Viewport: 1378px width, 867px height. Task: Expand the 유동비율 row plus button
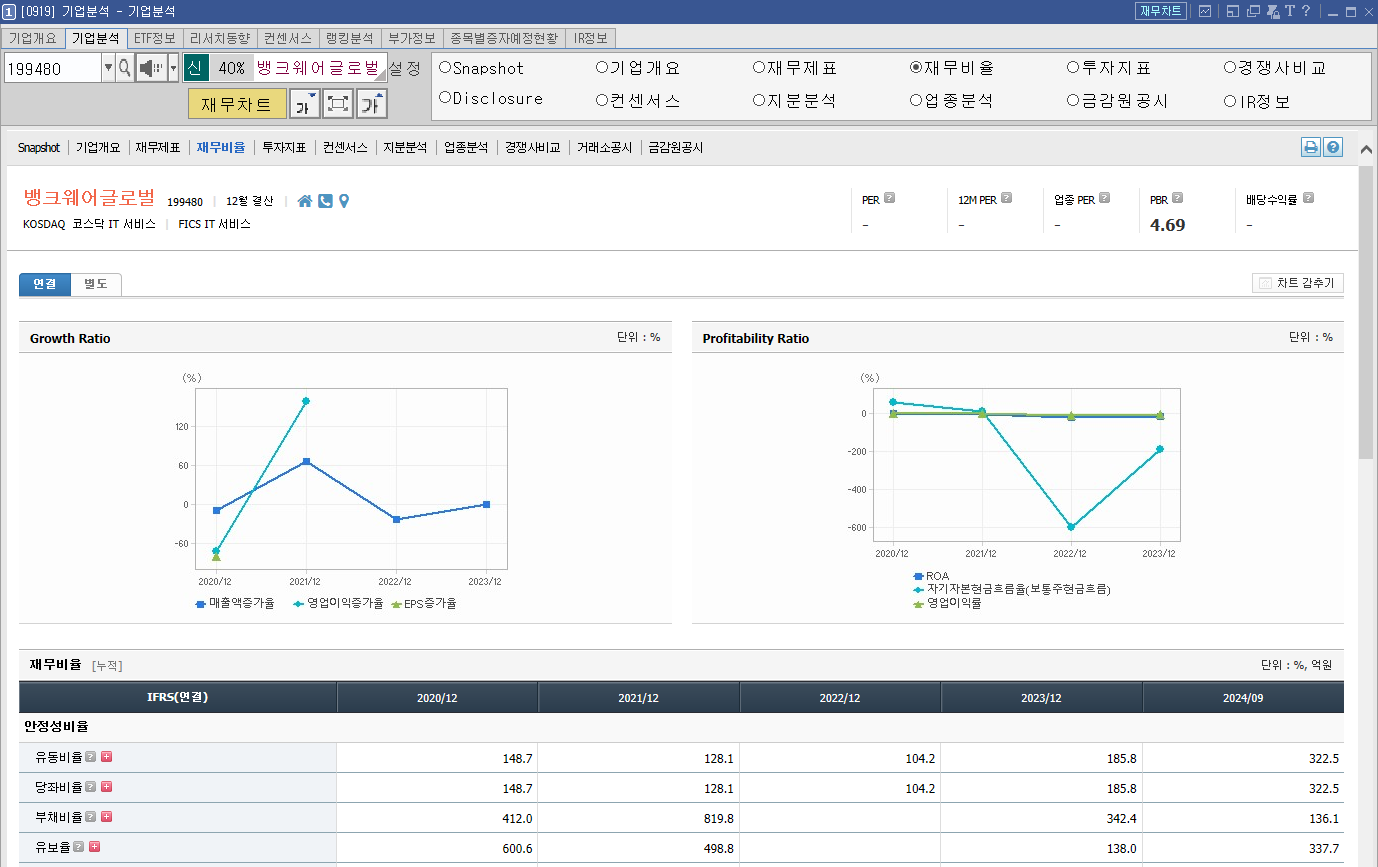(x=106, y=757)
